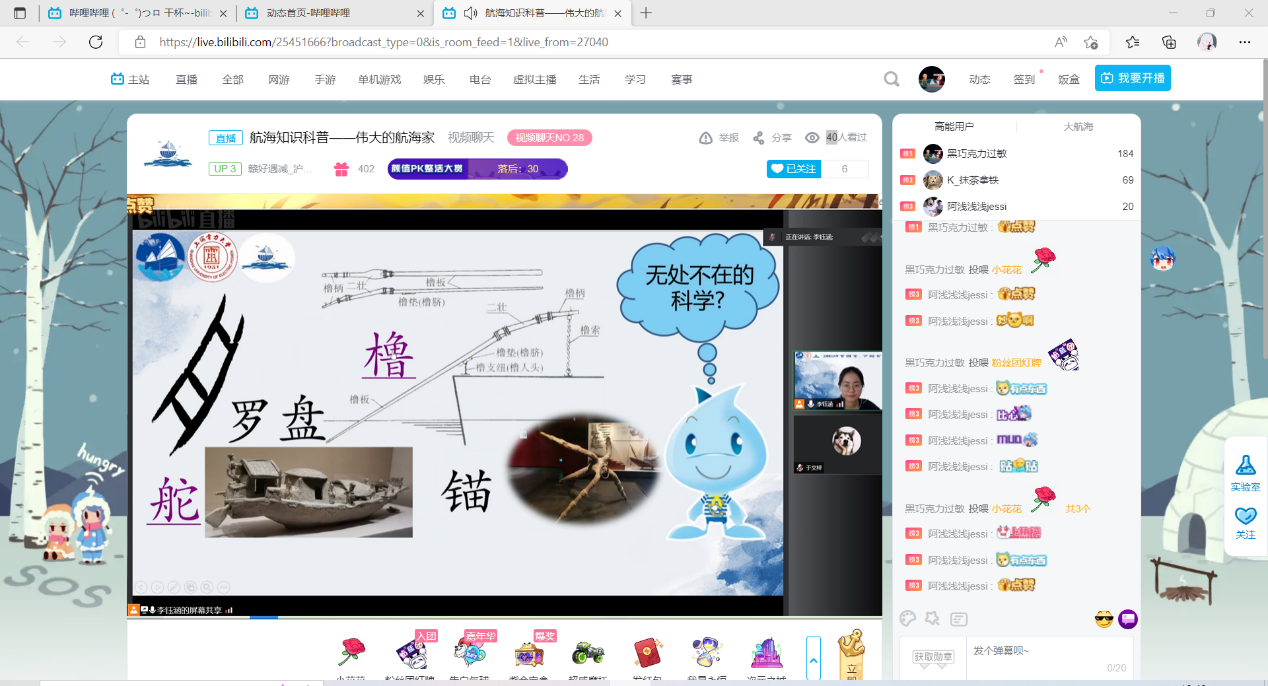Viewport: 1268px width, 686px height.
Task: Click the 视频聊天NO.28 ranking badge
Action: (x=550, y=138)
